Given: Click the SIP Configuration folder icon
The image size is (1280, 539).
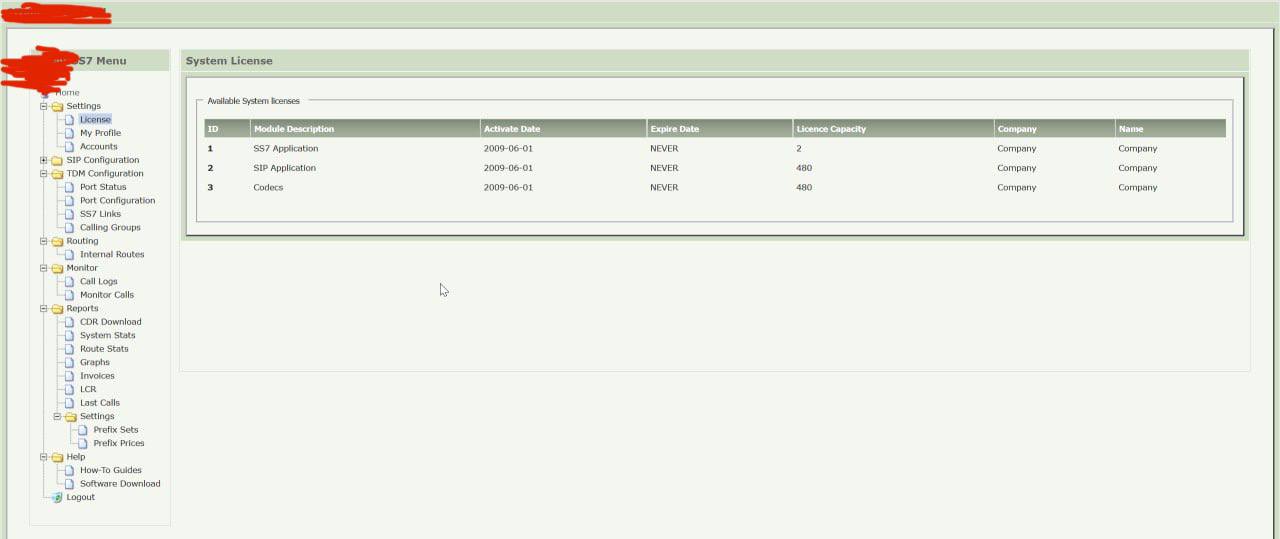Looking at the screenshot, I should [57, 160].
